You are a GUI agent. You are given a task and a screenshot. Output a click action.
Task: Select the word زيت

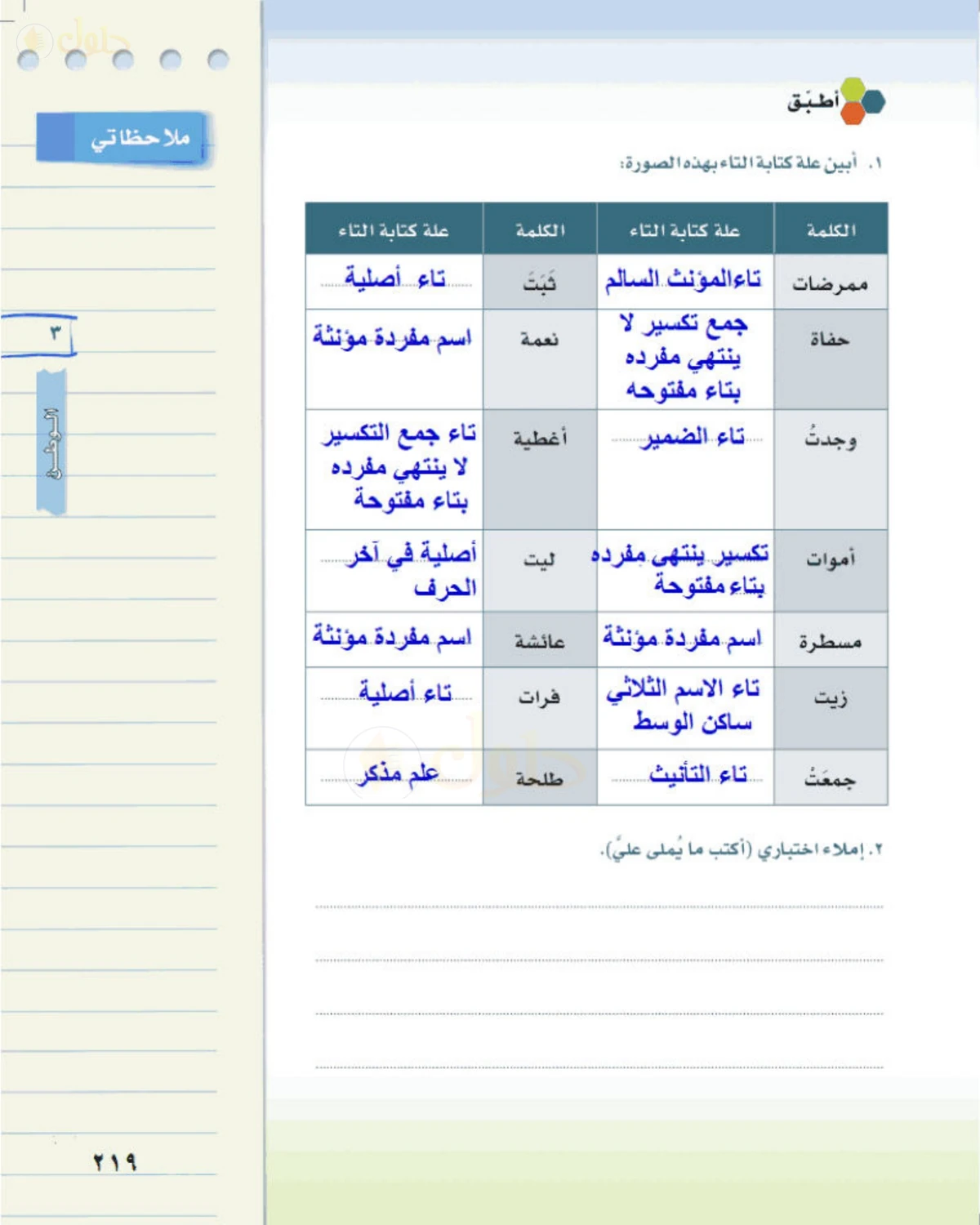pyautogui.click(x=830, y=697)
